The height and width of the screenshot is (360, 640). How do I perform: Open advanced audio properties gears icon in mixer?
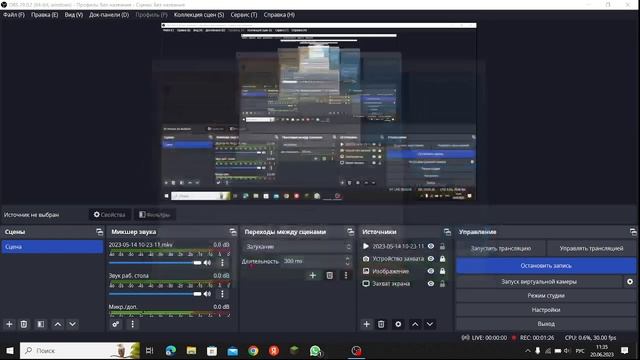click(116, 324)
